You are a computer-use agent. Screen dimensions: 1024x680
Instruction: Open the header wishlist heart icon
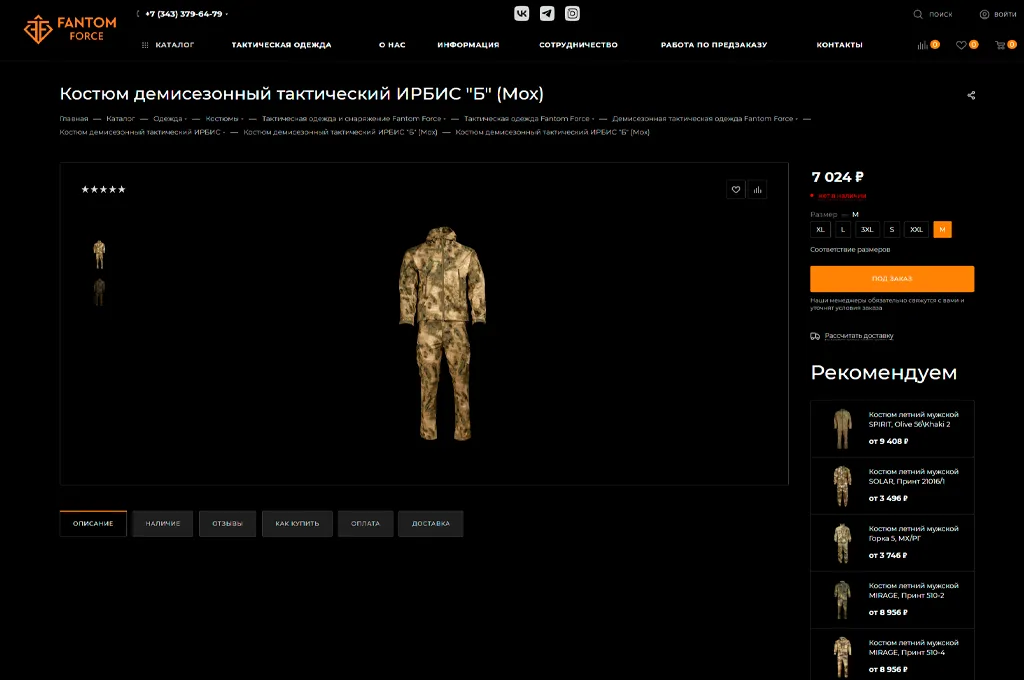[961, 45]
